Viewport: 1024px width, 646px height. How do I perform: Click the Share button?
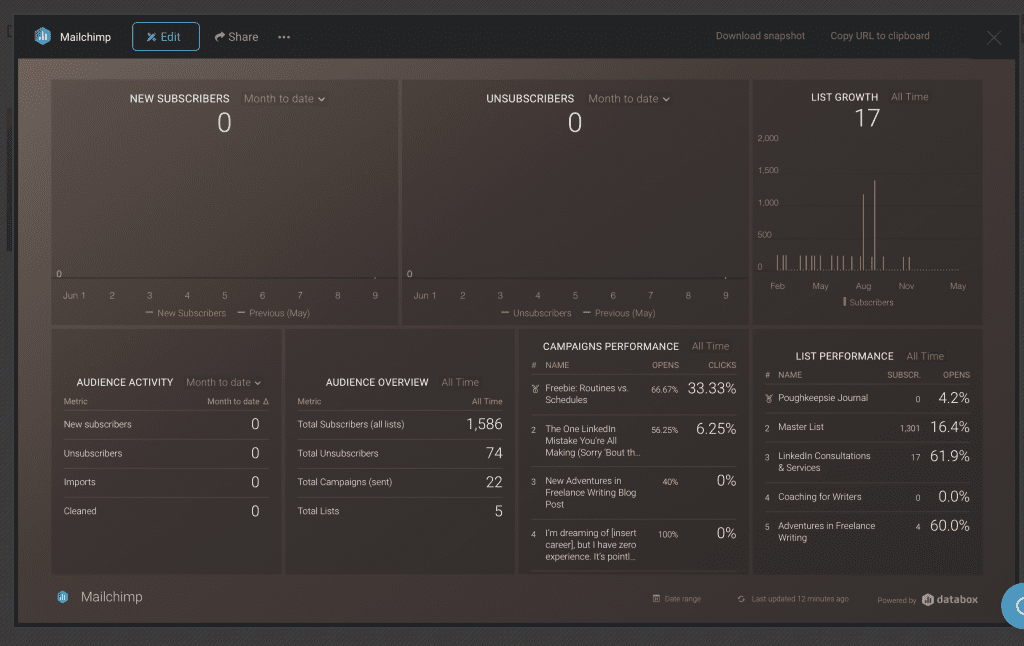236,36
